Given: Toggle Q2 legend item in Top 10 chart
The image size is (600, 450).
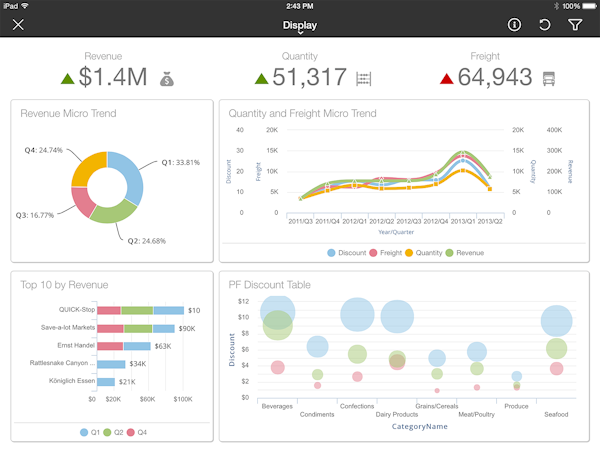Looking at the screenshot, I should tap(116, 432).
